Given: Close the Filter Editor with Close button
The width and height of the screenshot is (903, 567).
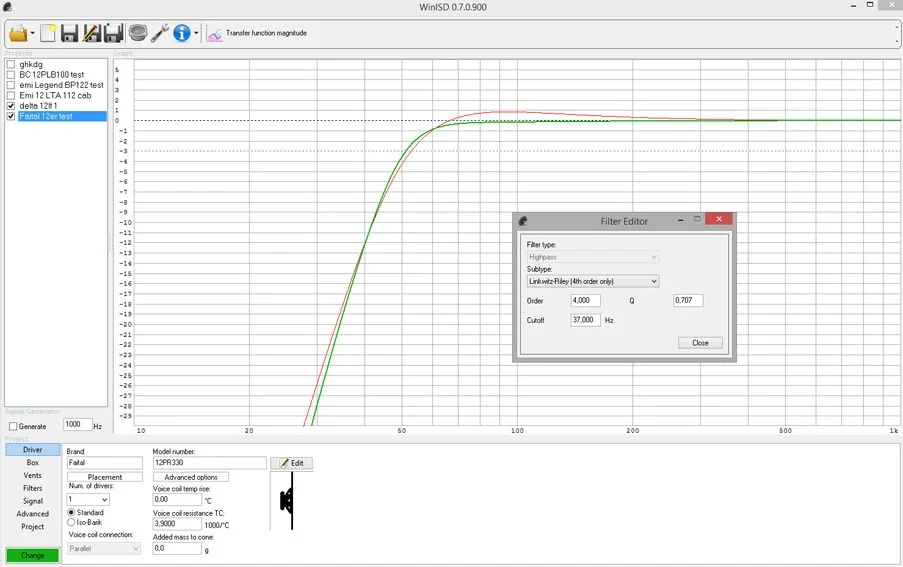Looking at the screenshot, I should pyautogui.click(x=699, y=343).
